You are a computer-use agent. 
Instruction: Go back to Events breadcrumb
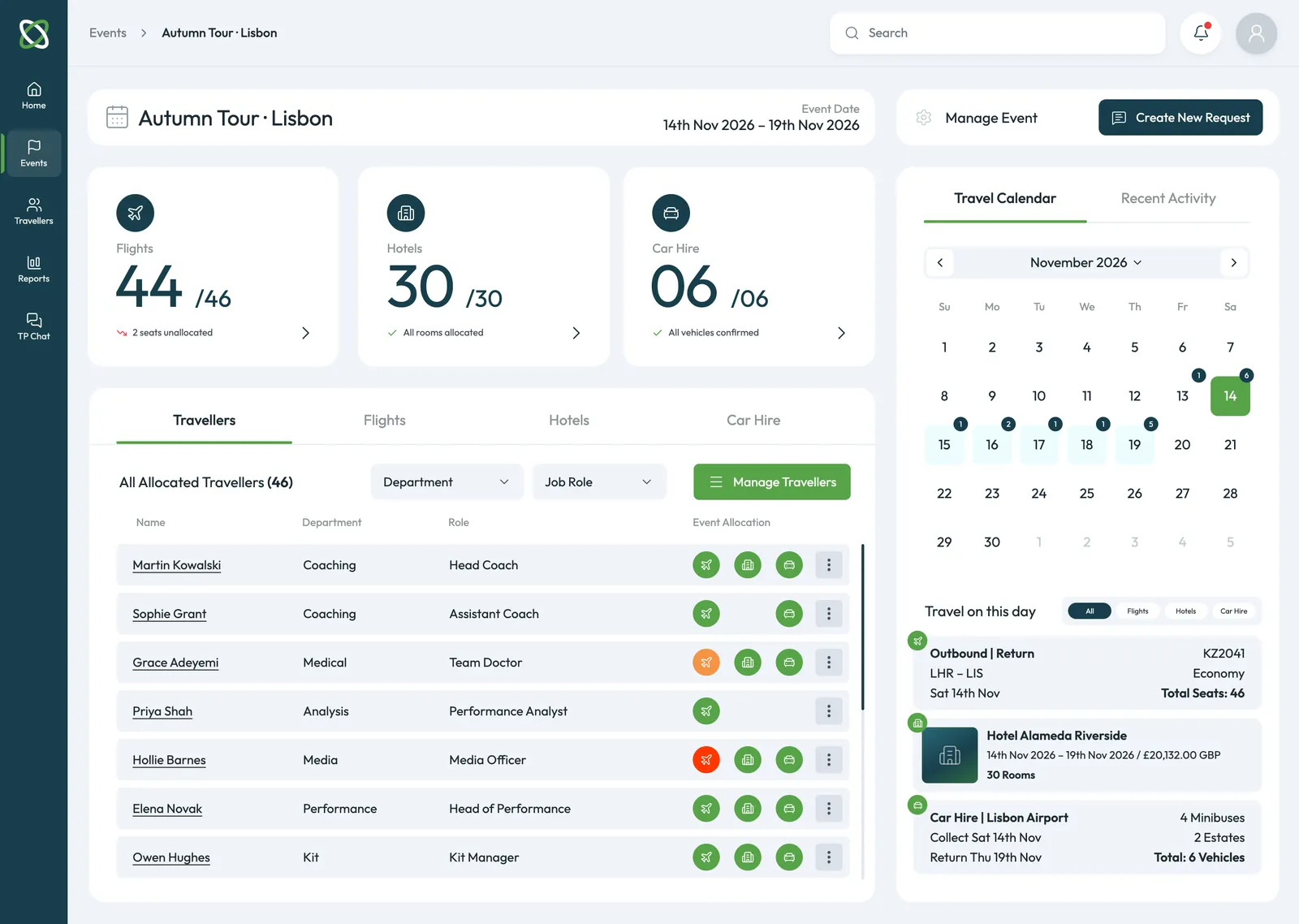point(108,33)
